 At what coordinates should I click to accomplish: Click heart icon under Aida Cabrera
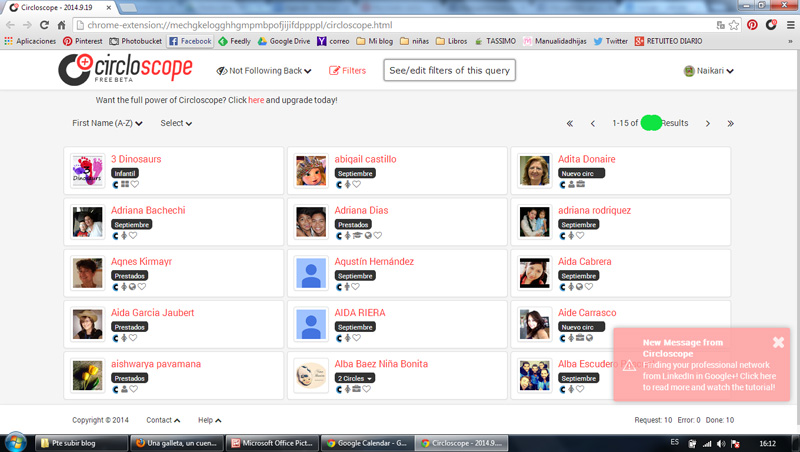point(589,287)
